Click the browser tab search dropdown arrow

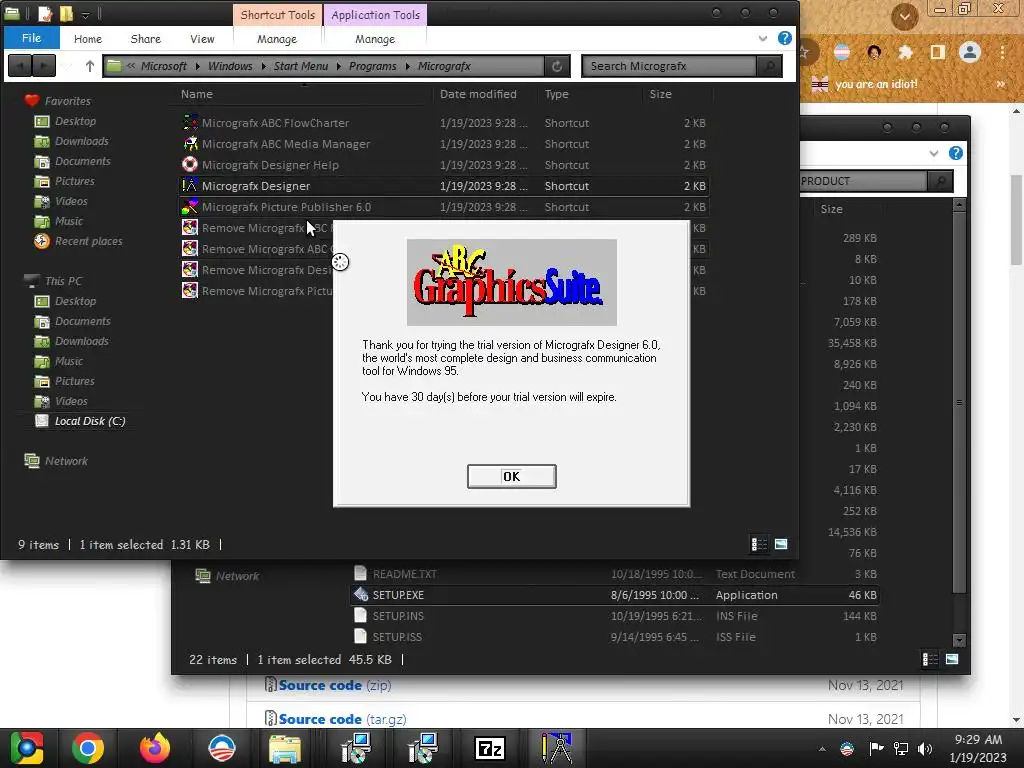(x=904, y=16)
